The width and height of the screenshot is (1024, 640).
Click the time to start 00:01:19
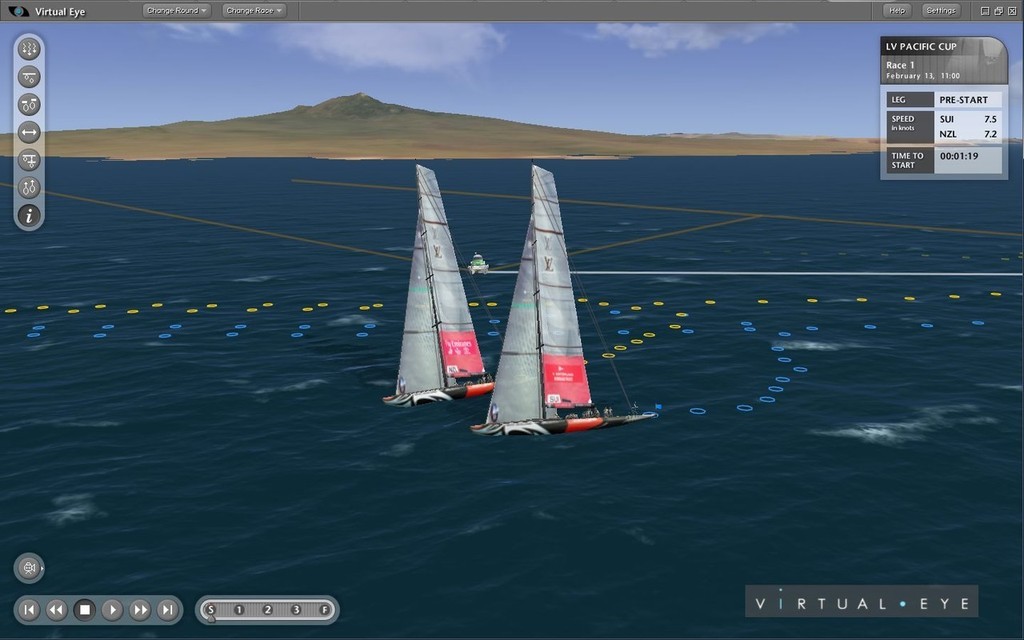coord(959,156)
